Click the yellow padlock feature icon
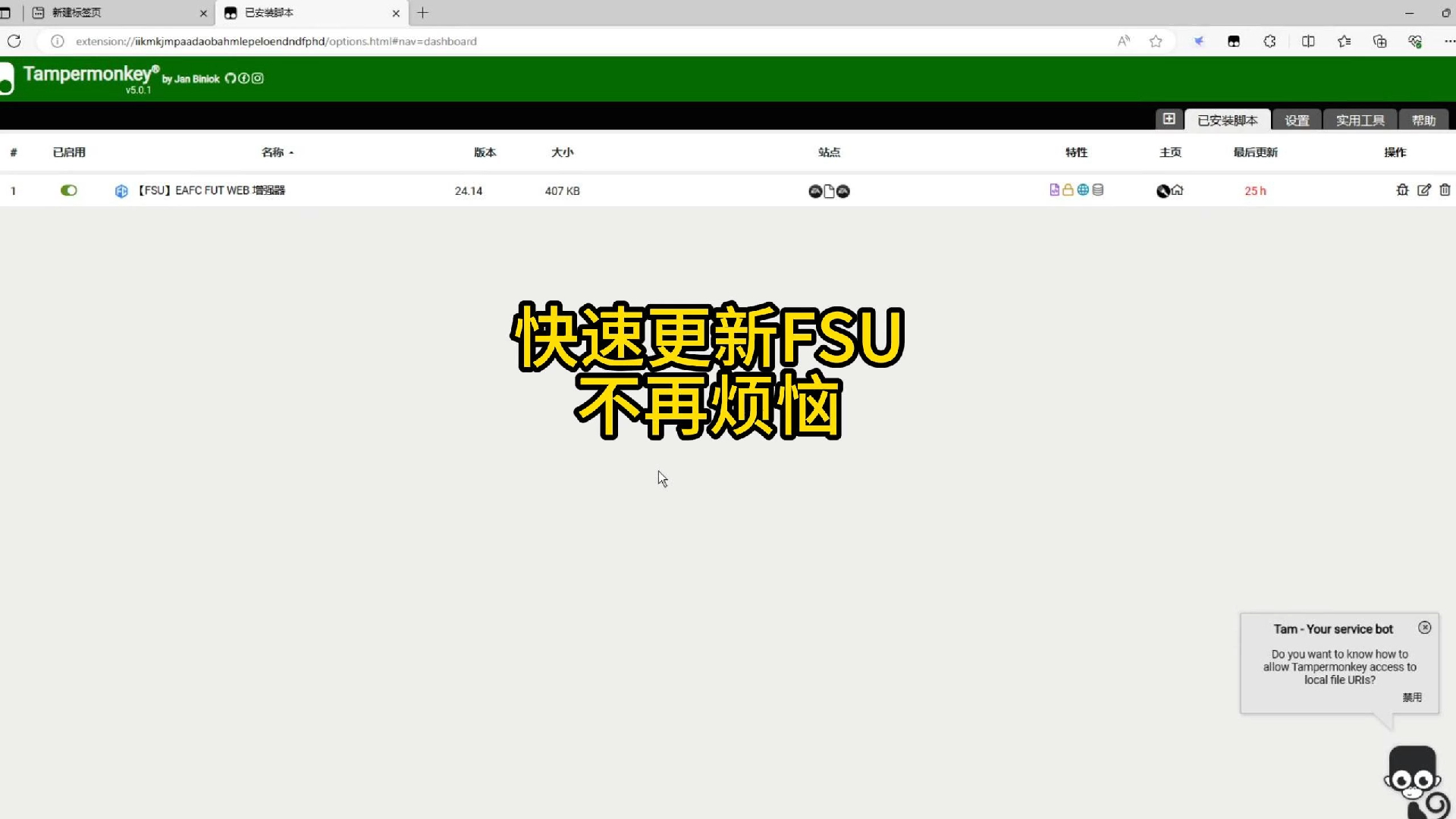1456x819 pixels. 1068,190
